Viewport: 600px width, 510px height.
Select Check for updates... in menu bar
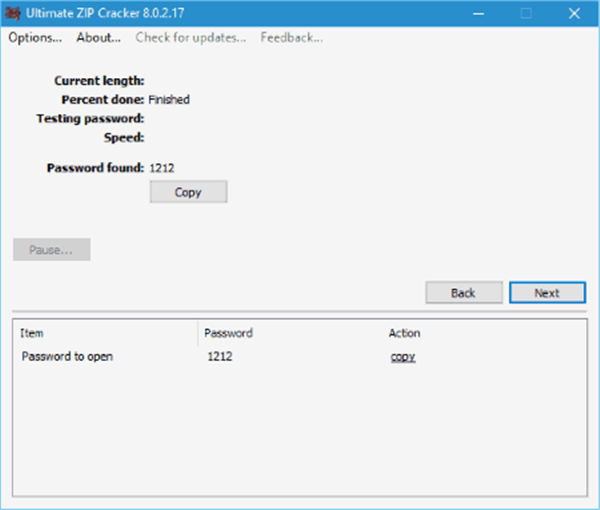[x=190, y=38]
